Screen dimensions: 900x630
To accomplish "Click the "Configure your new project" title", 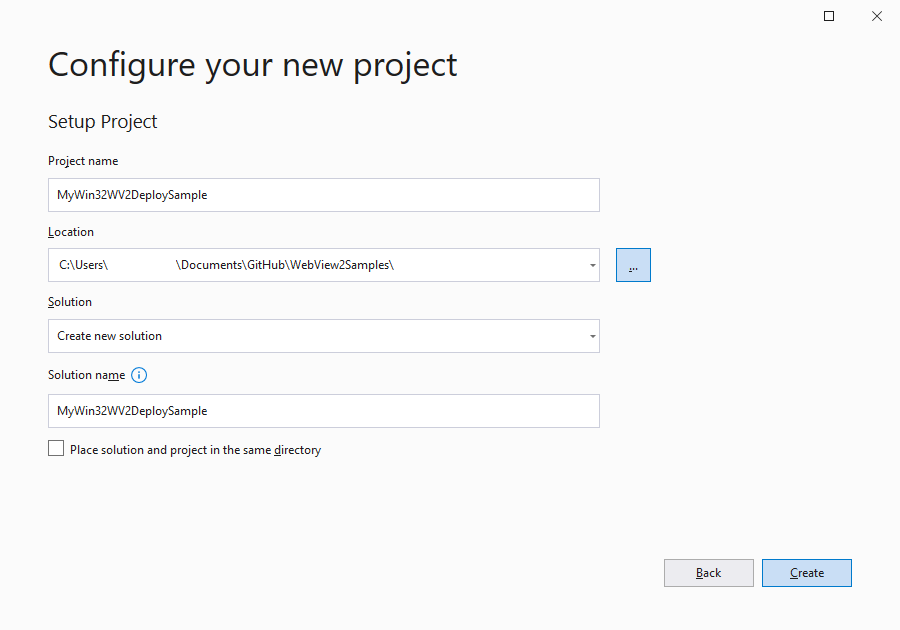I will click(x=252, y=64).
